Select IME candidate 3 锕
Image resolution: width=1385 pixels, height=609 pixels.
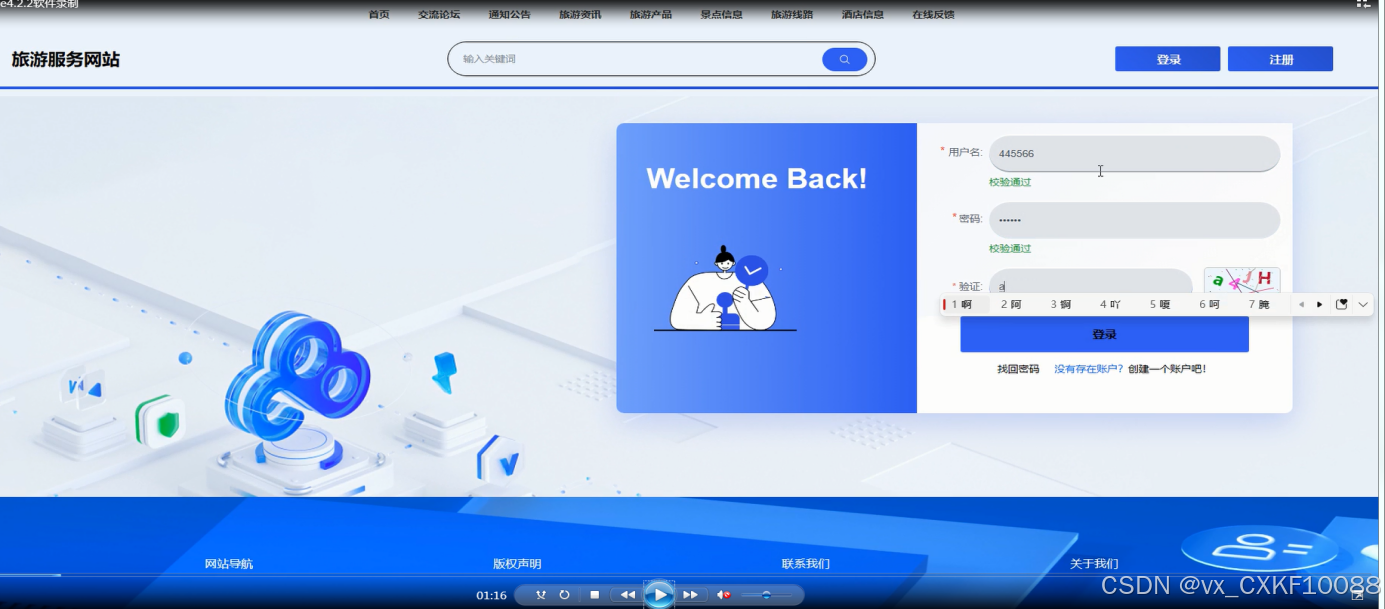pyautogui.click(x=1061, y=304)
